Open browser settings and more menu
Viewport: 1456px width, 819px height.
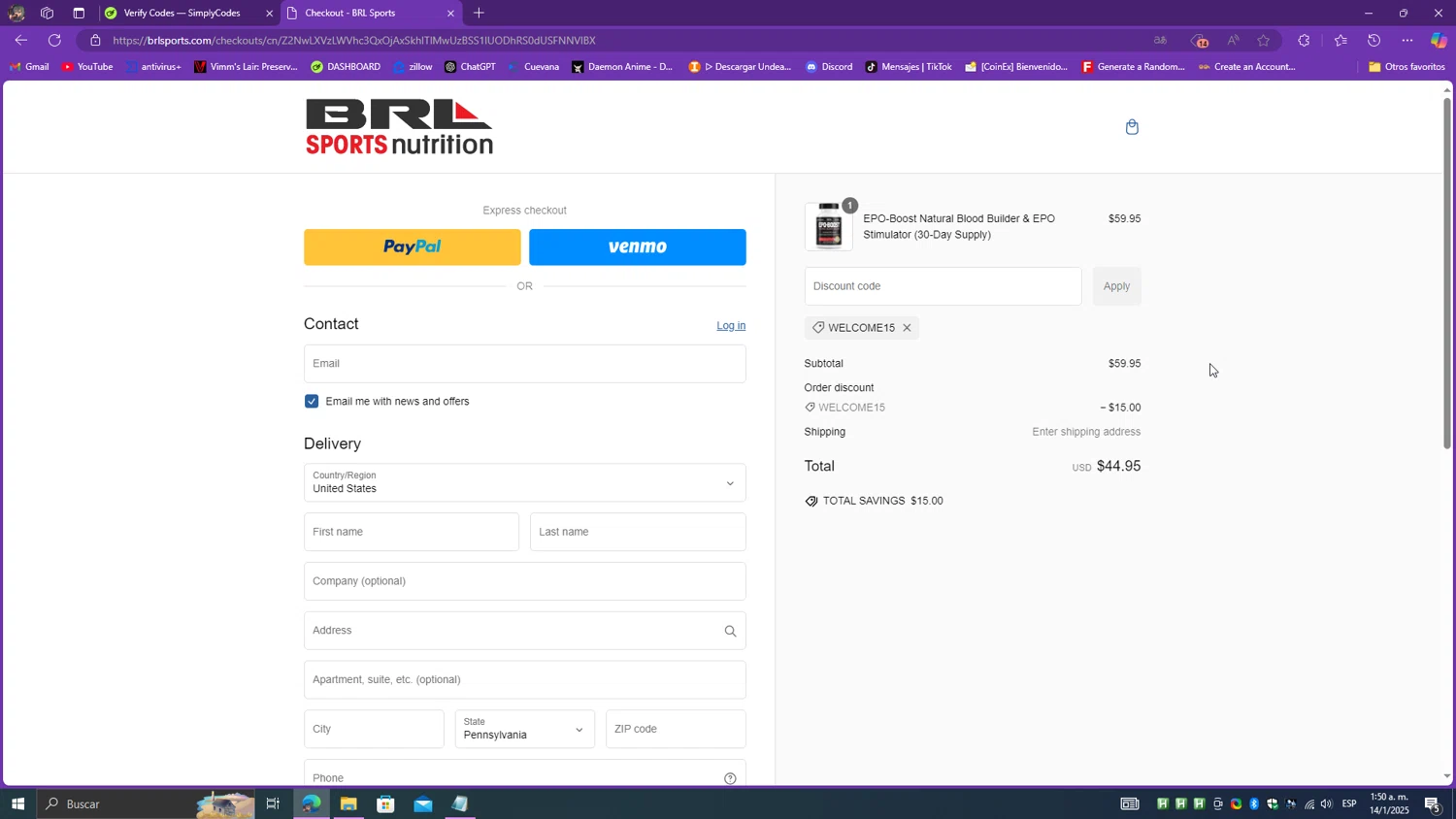click(x=1407, y=41)
